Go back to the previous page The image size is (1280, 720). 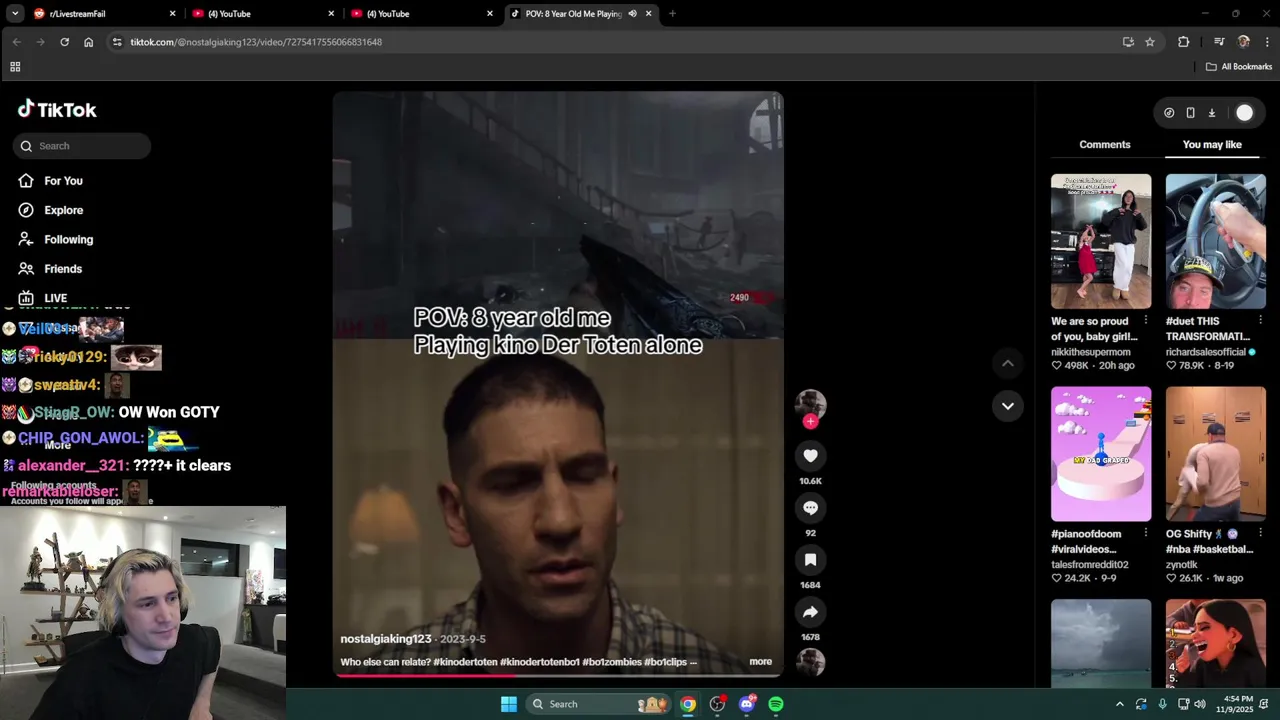16,42
